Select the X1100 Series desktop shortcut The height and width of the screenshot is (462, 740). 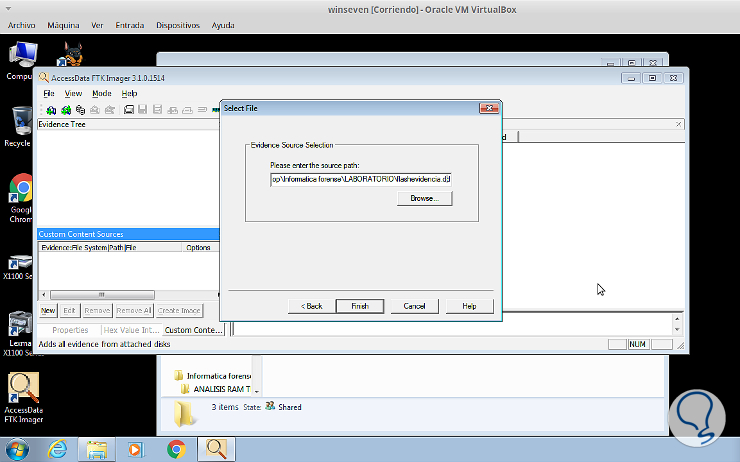(19, 267)
